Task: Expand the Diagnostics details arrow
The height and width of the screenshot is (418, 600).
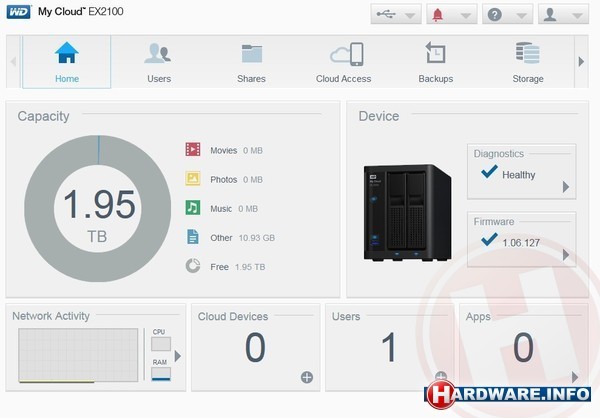Action: tap(566, 187)
